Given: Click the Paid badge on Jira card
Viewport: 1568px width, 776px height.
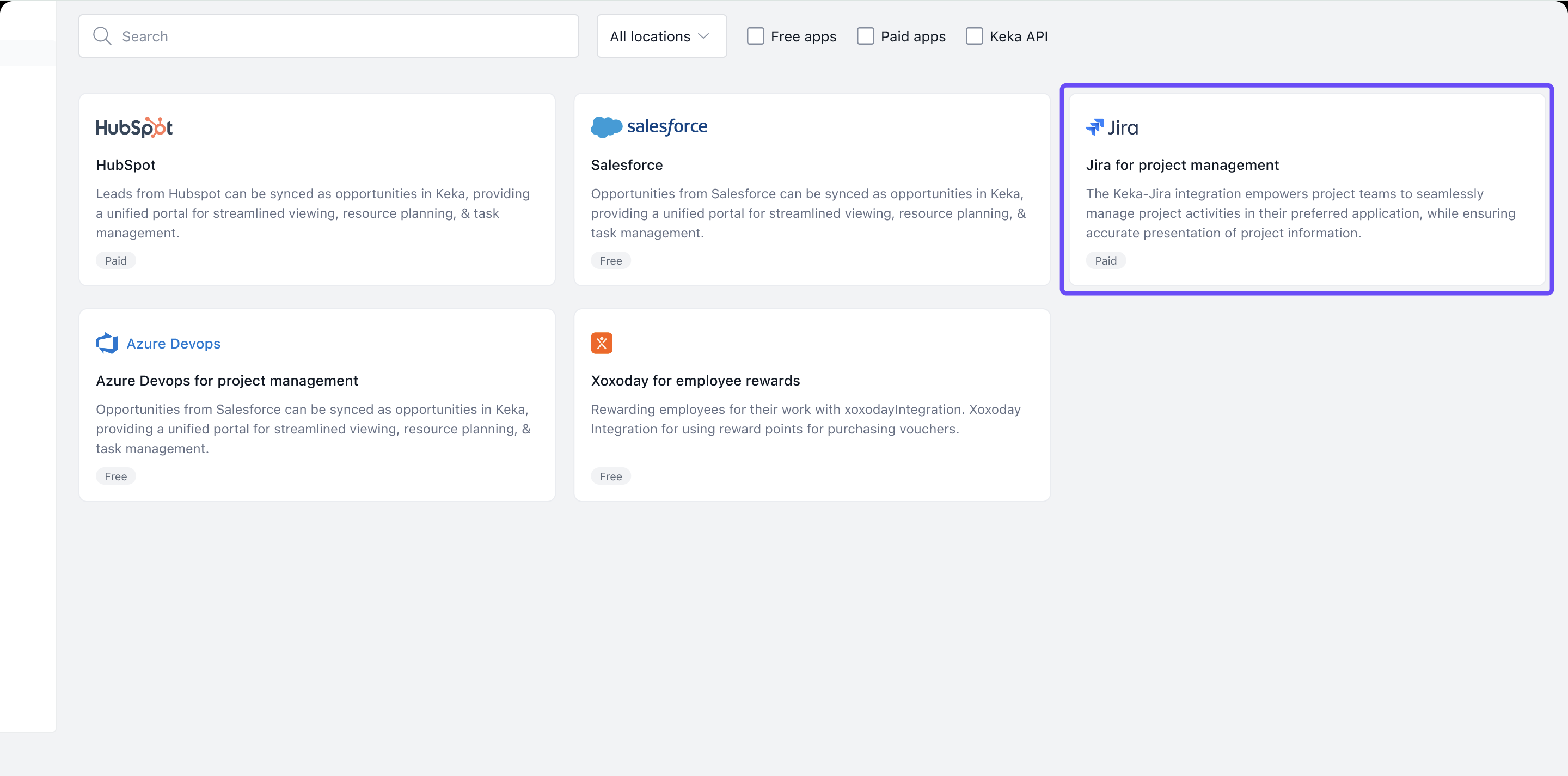Looking at the screenshot, I should pos(1105,260).
